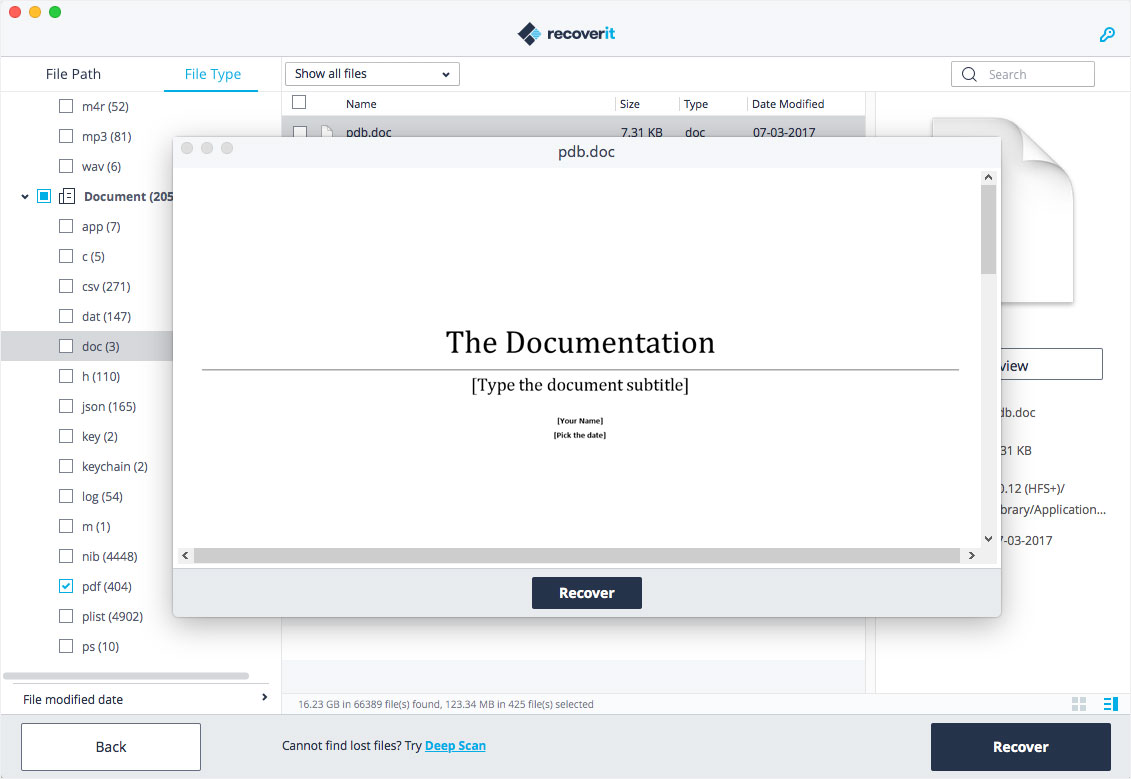
Task: Click the files found status text
Action: (446, 704)
